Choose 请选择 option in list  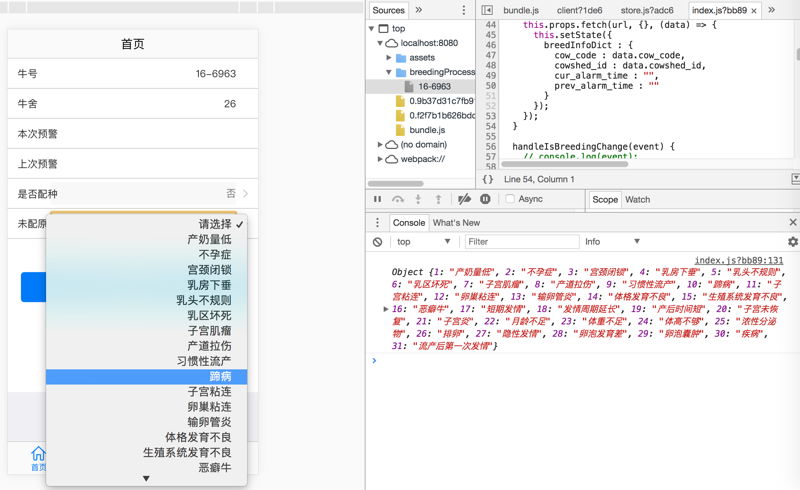pyautogui.click(x=146, y=224)
